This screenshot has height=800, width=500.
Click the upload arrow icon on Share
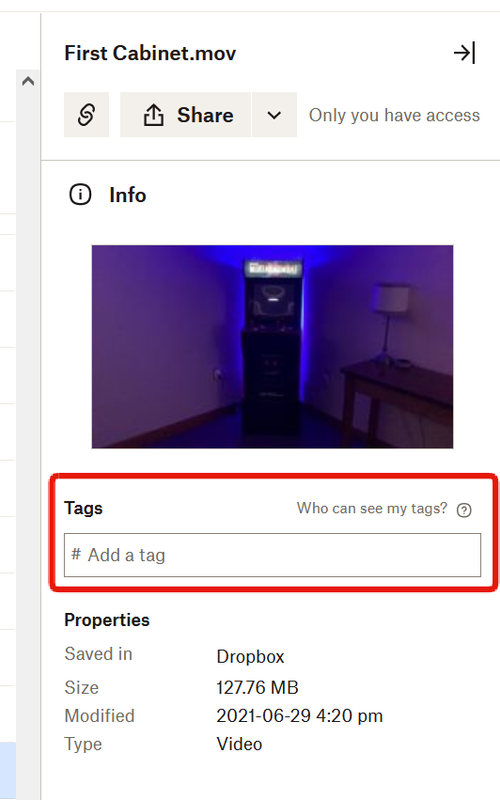pyautogui.click(x=154, y=115)
